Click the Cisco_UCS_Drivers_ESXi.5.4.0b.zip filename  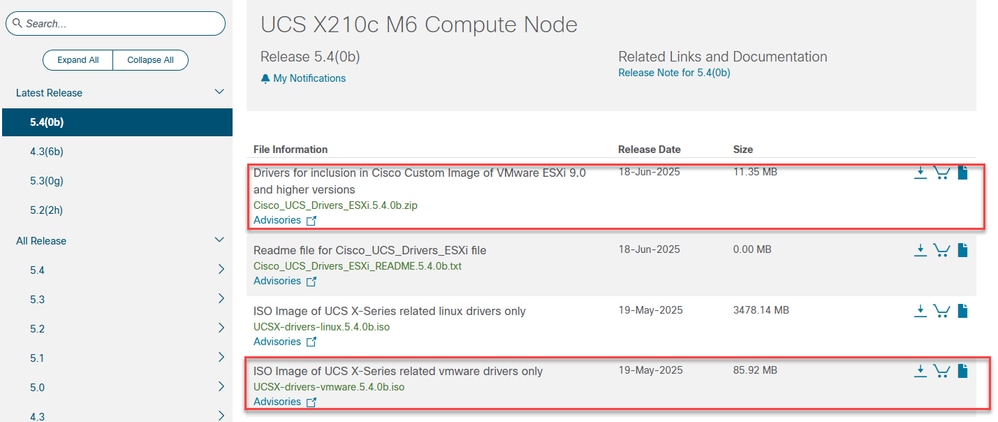(x=335, y=205)
